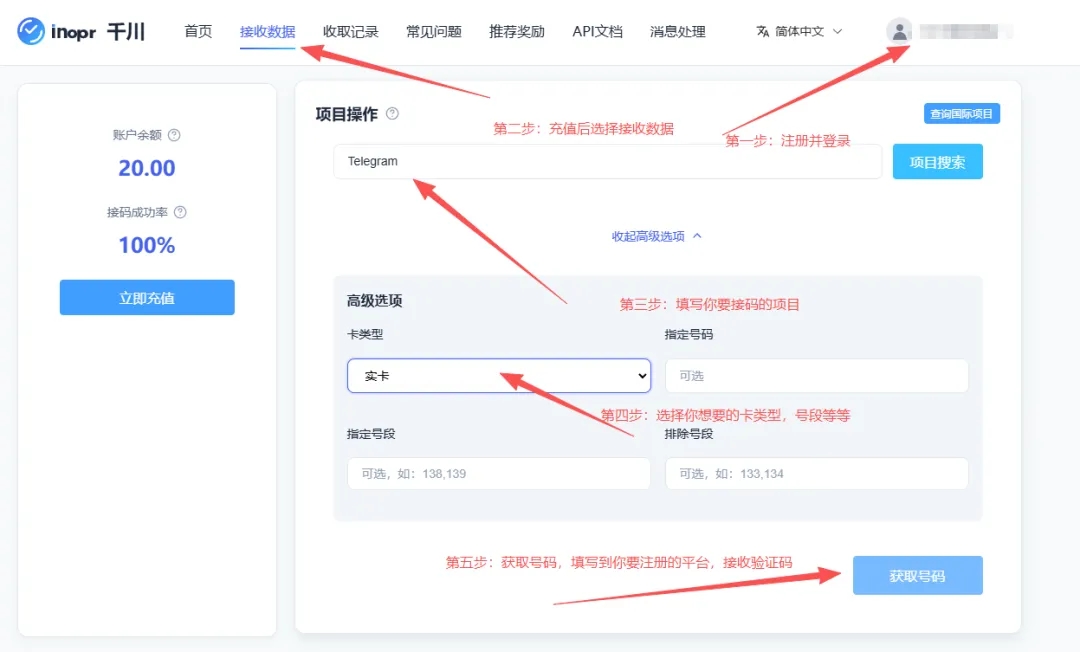This screenshot has width=1080, height=652.
Task: Click the 获取号码 button
Action: tap(917, 576)
